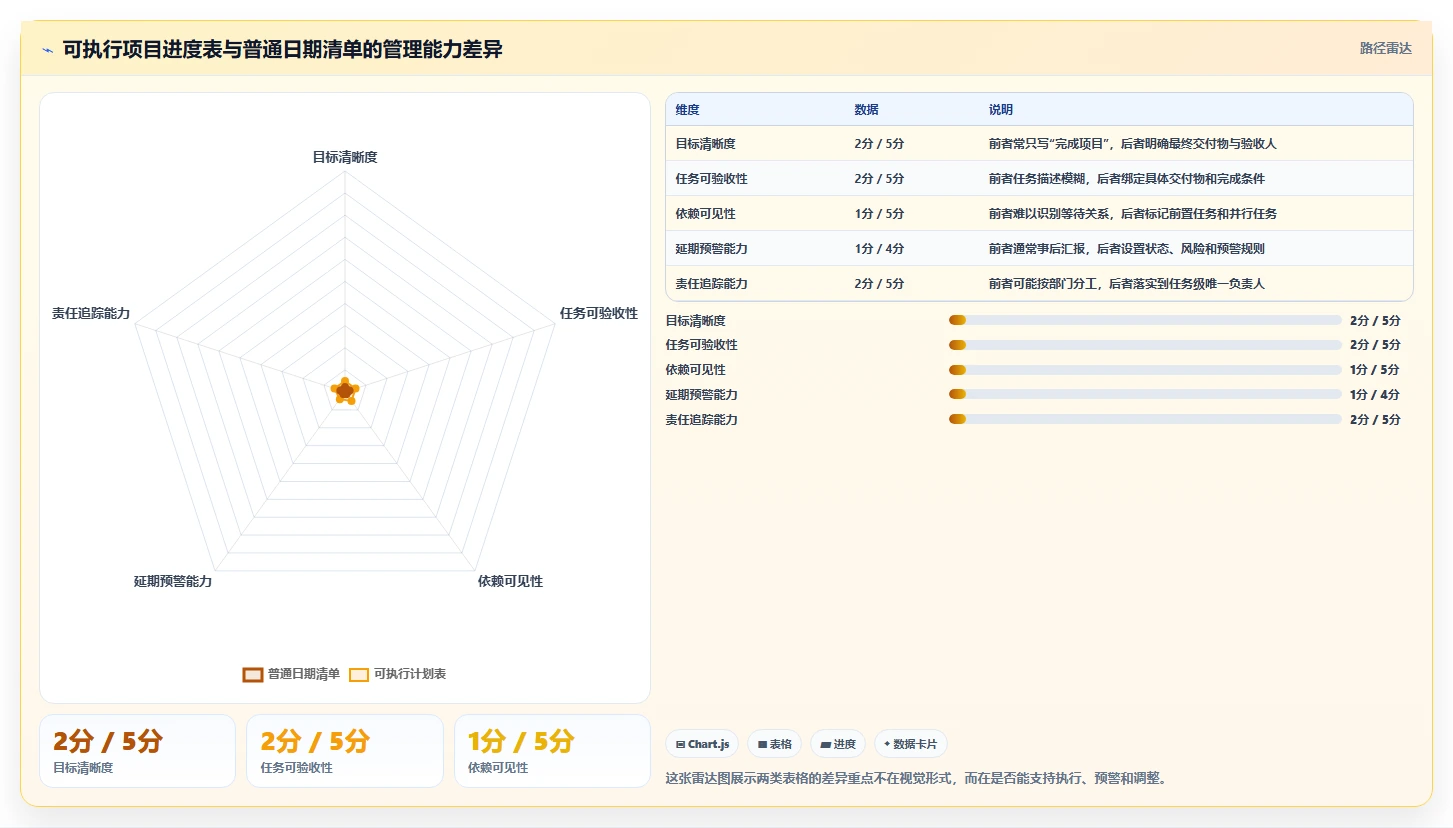Click the 依赖可见性 progress bar

[1145, 370]
